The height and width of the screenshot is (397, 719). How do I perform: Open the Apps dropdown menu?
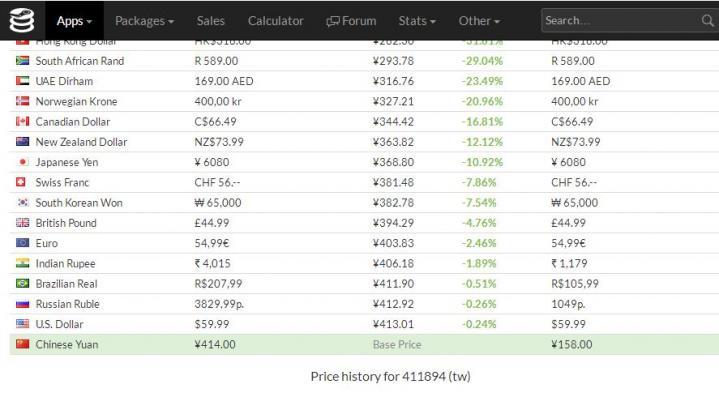tap(74, 21)
